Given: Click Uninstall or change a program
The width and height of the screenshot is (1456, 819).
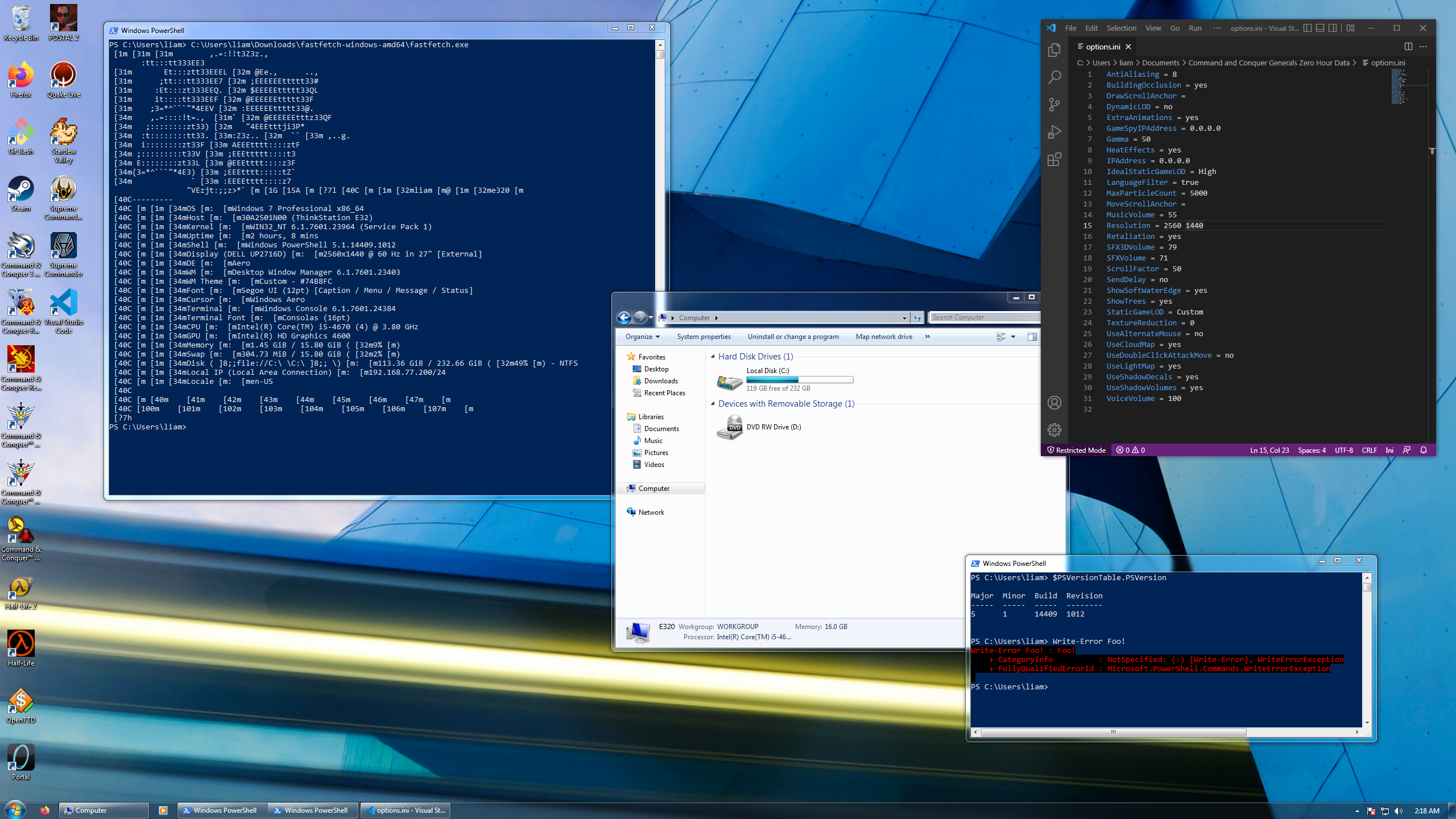Looking at the screenshot, I should [793, 337].
